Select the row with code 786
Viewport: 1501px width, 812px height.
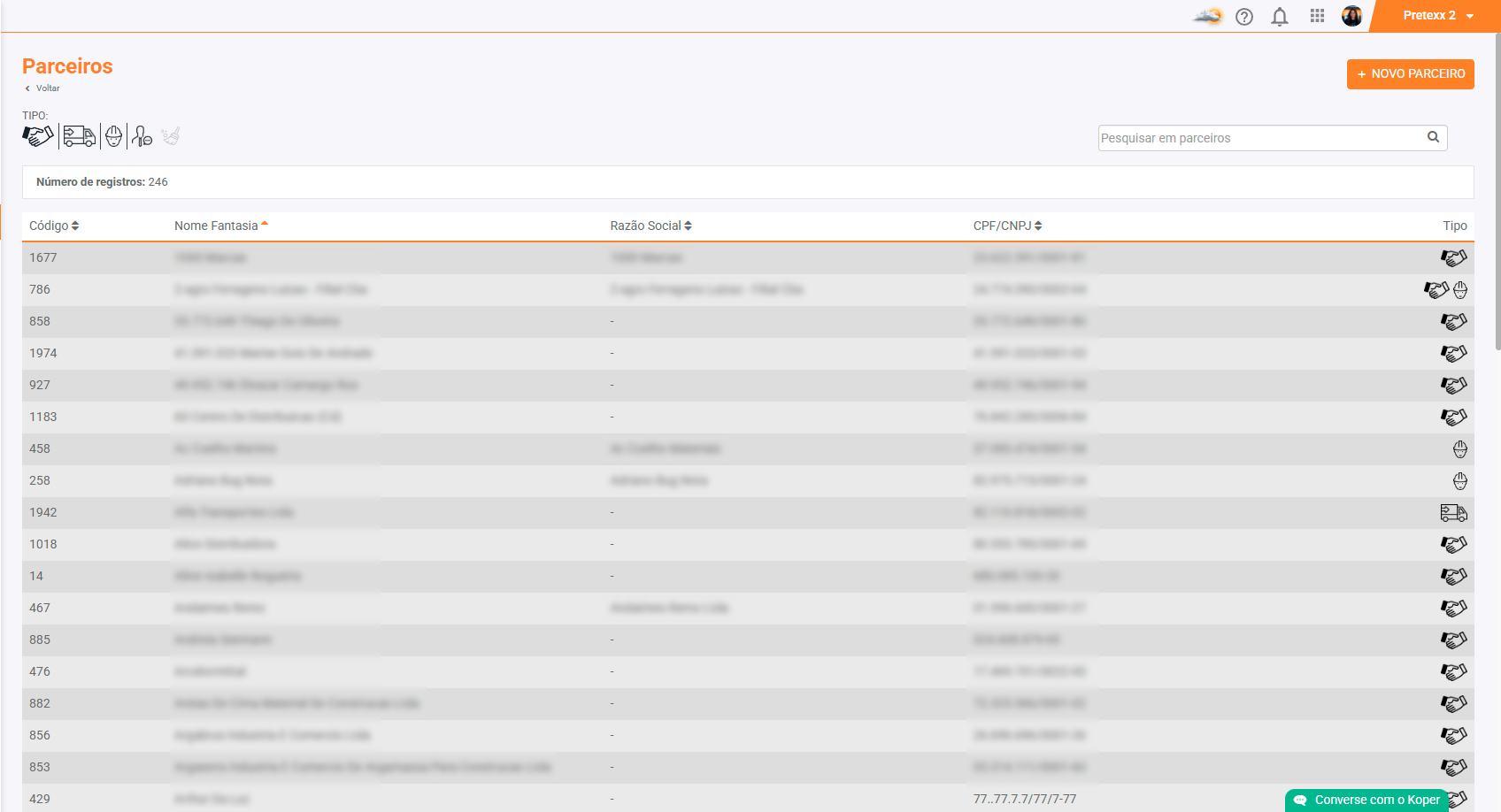748,289
